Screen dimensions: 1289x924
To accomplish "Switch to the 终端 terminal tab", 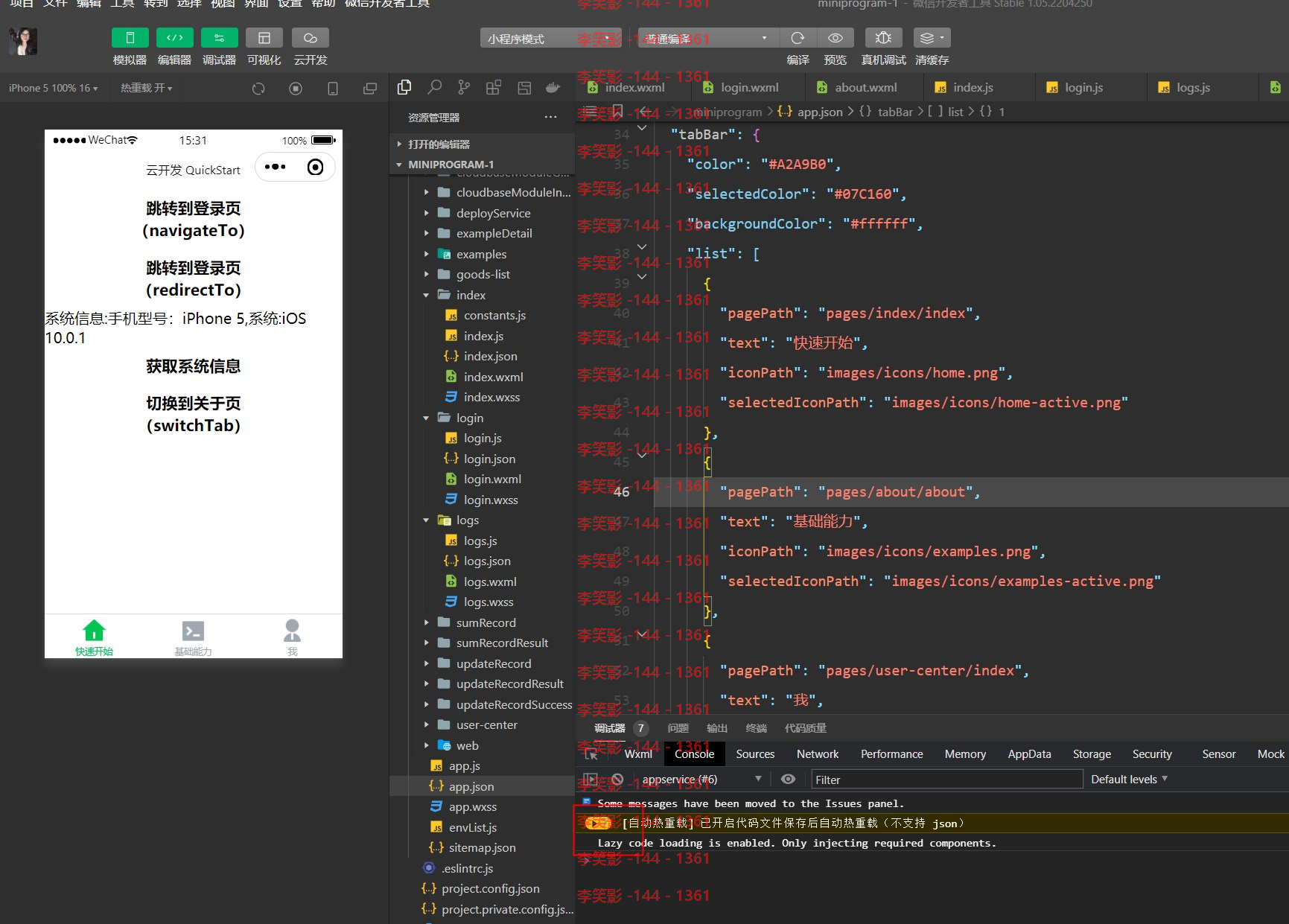I will (756, 727).
